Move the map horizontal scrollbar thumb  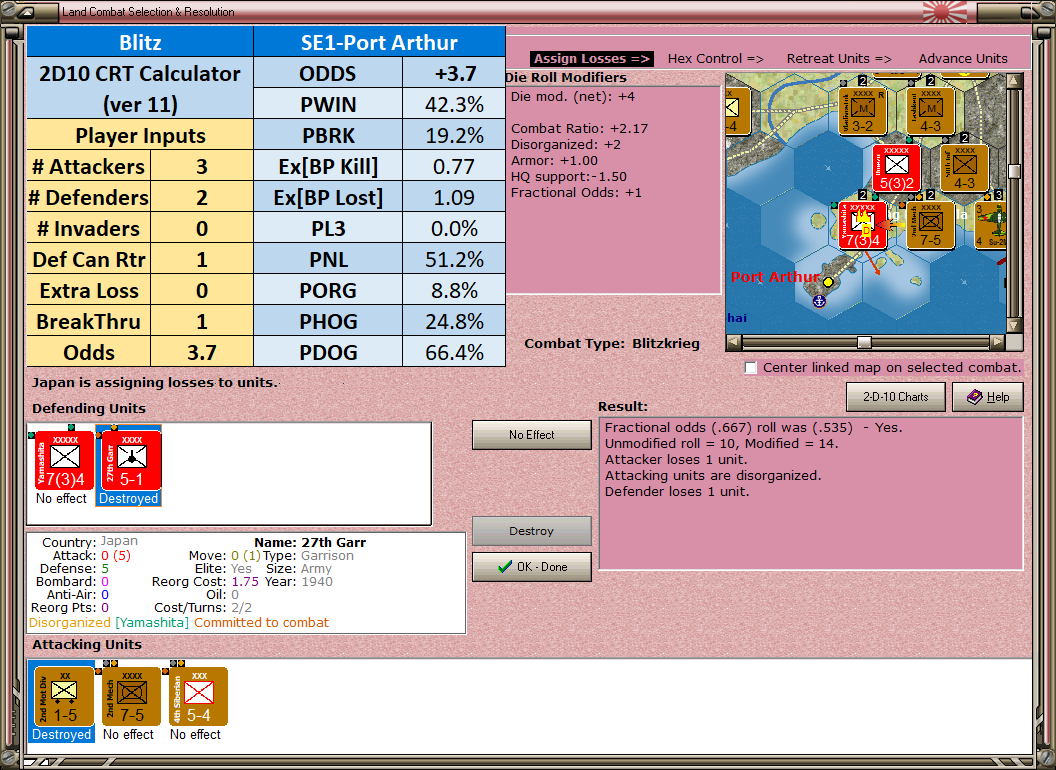[x=863, y=342]
